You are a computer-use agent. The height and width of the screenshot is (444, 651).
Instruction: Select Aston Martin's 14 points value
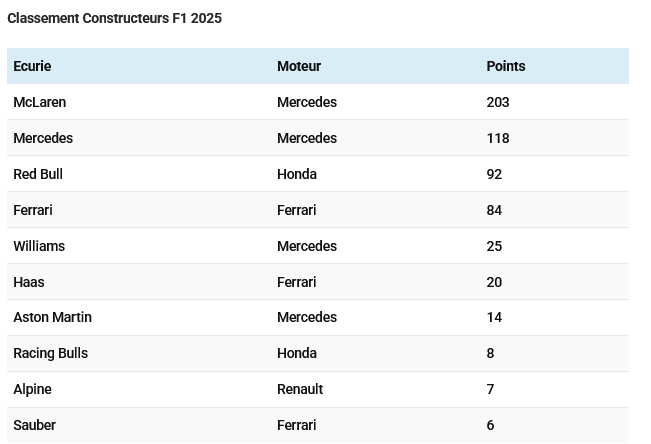[494, 317]
